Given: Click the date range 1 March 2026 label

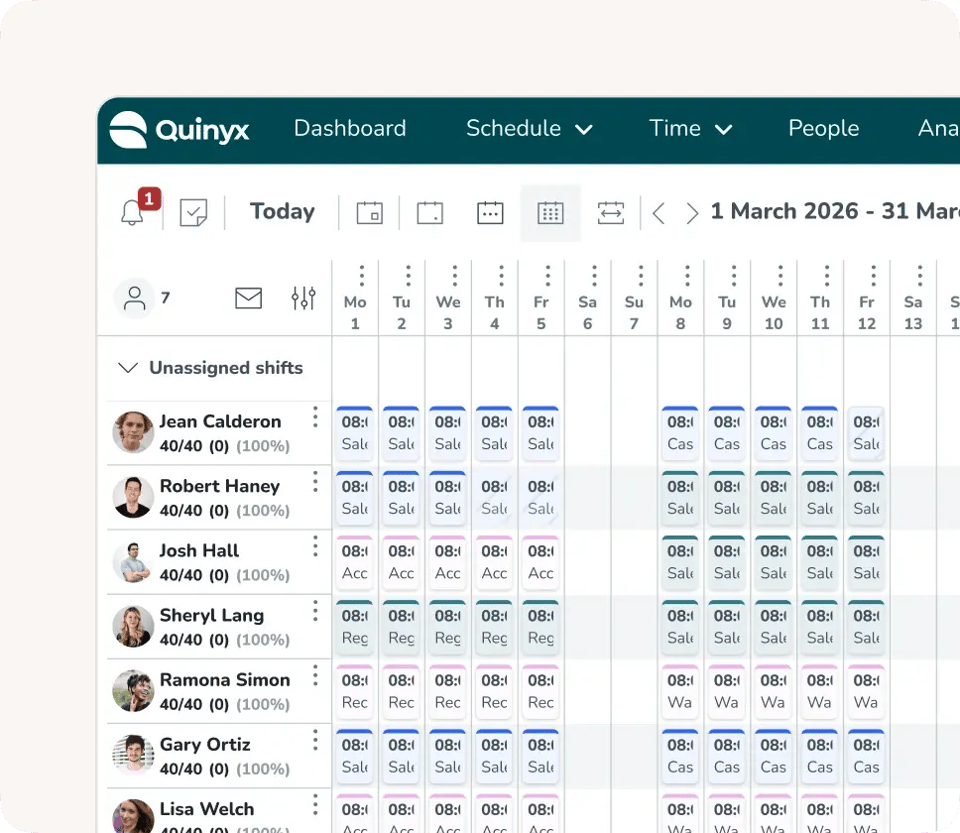Looking at the screenshot, I should (834, 211).
